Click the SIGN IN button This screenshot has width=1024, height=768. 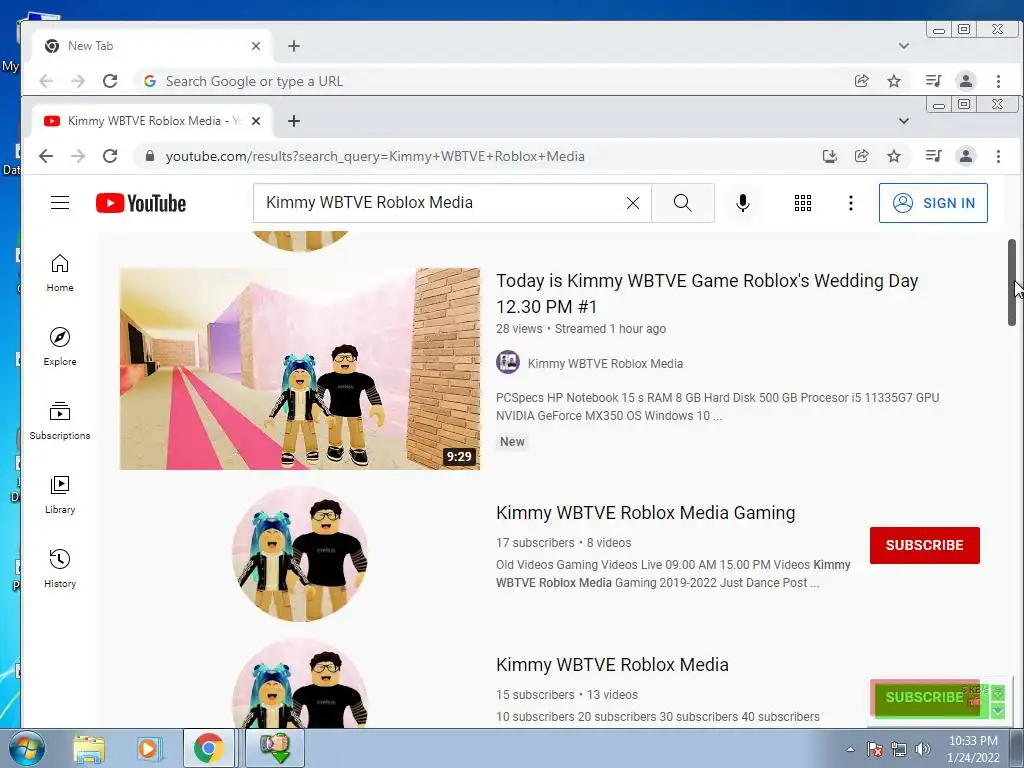coord(933,203)
